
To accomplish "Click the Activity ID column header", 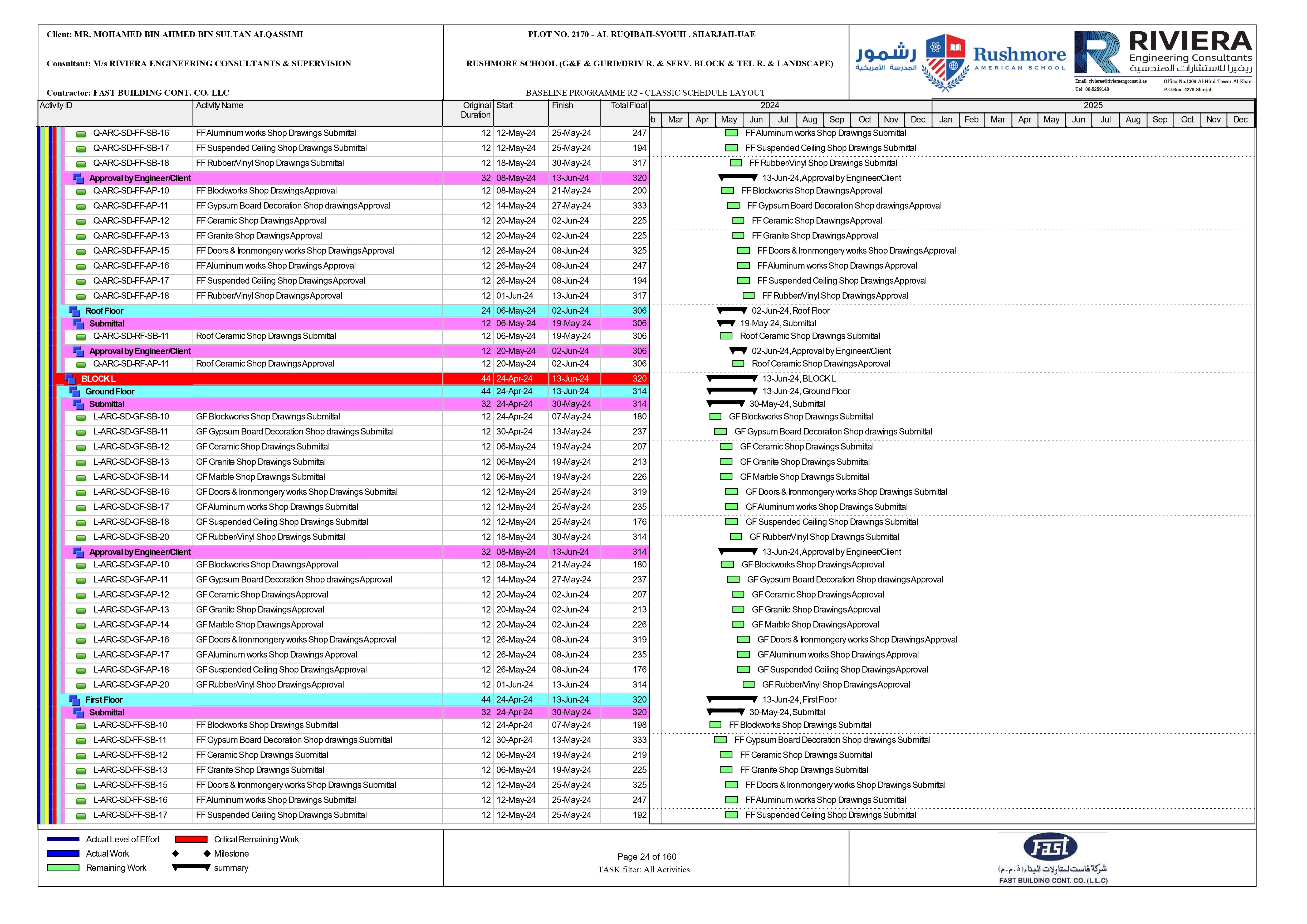I will coord(116,113).
